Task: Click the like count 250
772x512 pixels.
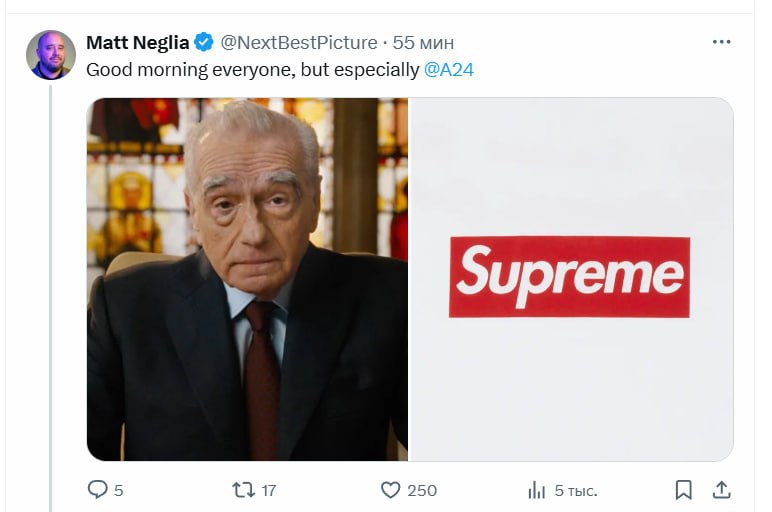Action: (x=422, y=490)
